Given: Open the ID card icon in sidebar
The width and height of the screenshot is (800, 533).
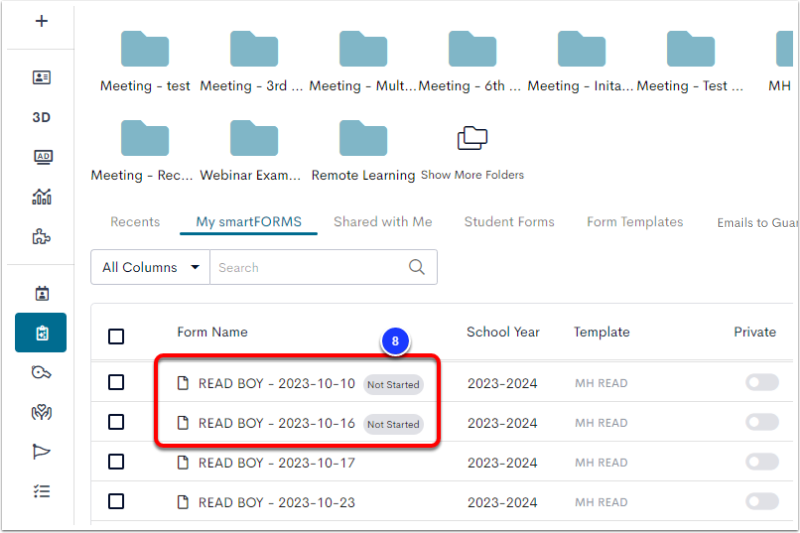Looking at the screenshot, I should tap(41, 78).
